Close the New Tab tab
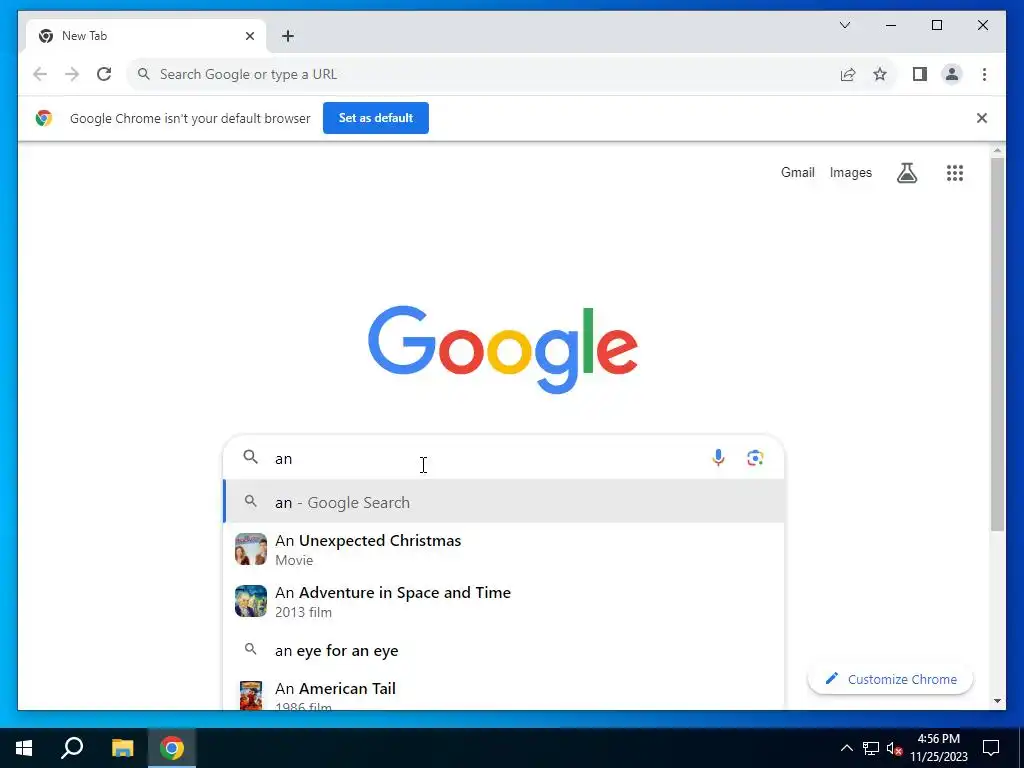Image resolution: width=1024 pixels, height=768 pixels. 249,36
